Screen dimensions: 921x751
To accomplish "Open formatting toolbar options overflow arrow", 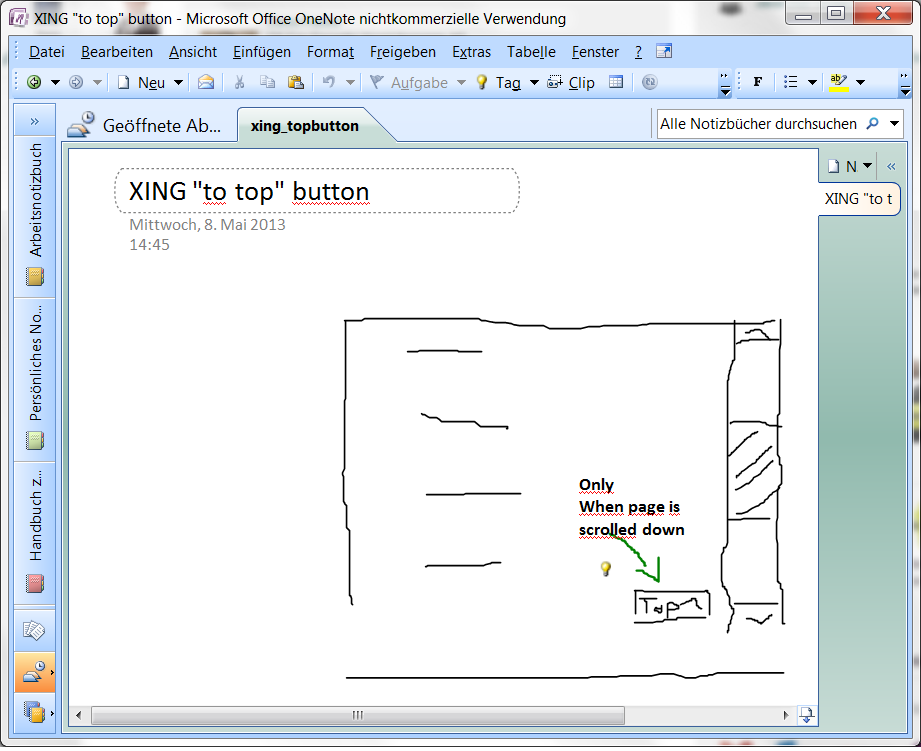I will click(x=905, y=85).
